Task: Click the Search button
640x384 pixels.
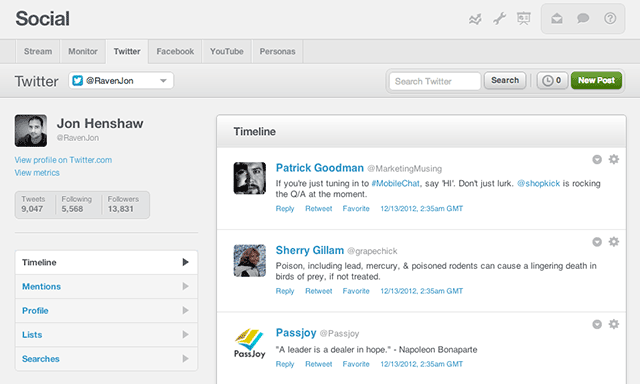Action: click(505, 80)
